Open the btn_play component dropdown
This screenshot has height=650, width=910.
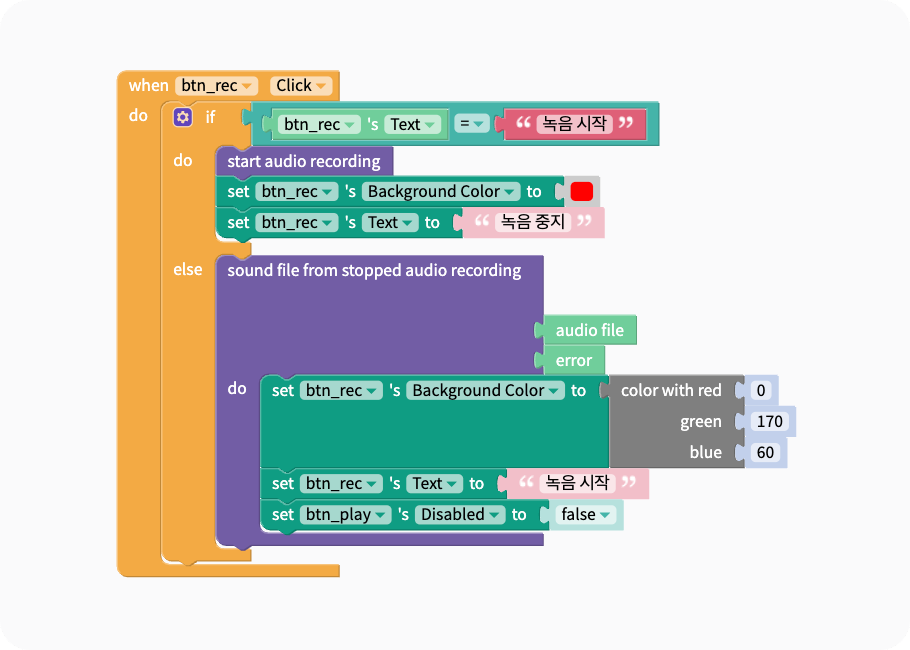coord(346,515)
